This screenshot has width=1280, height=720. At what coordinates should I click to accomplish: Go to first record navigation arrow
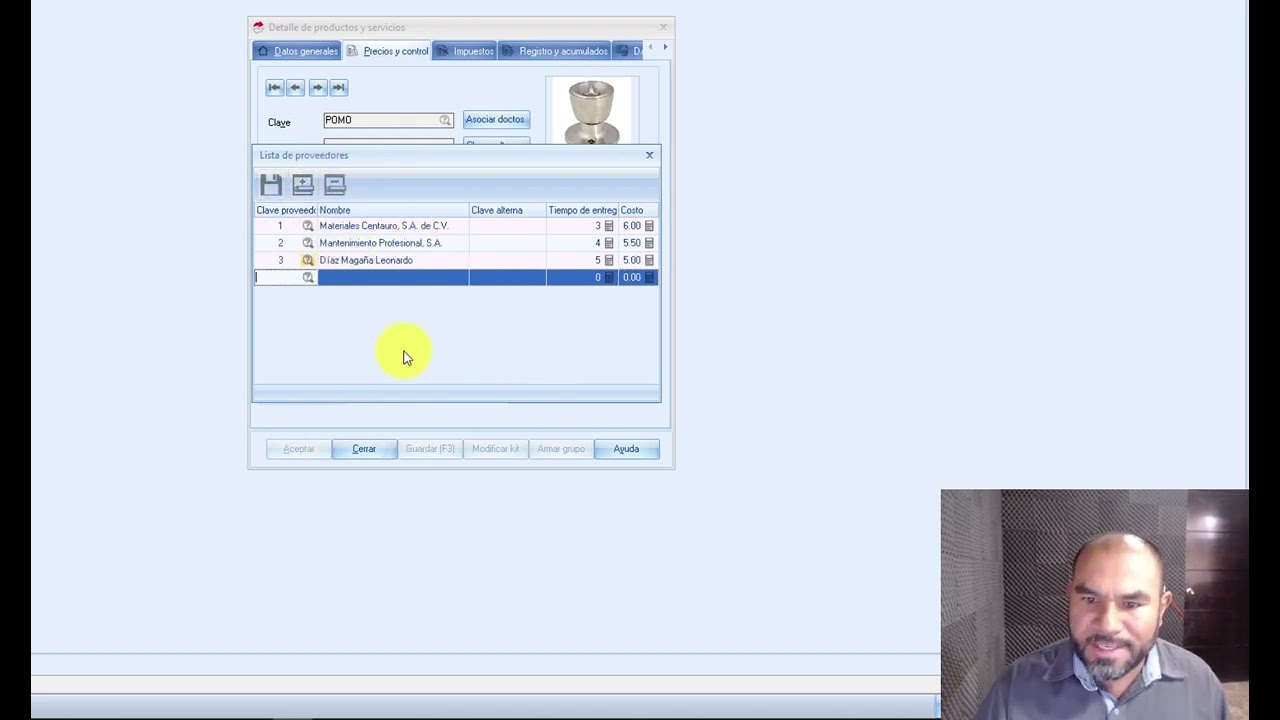click(x=274, y=88)
